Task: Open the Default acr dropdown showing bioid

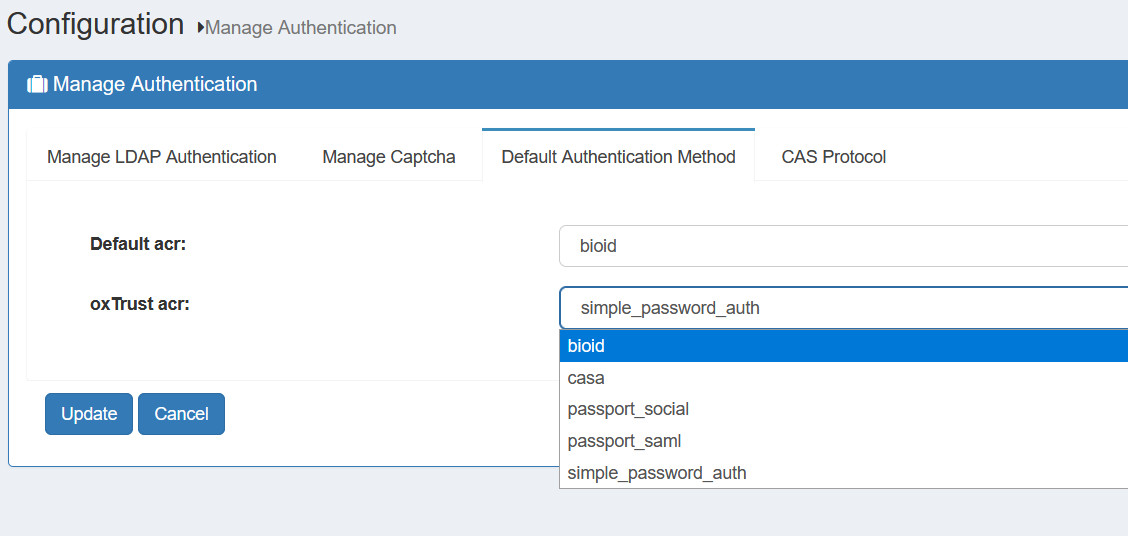Action: (843, 246)
